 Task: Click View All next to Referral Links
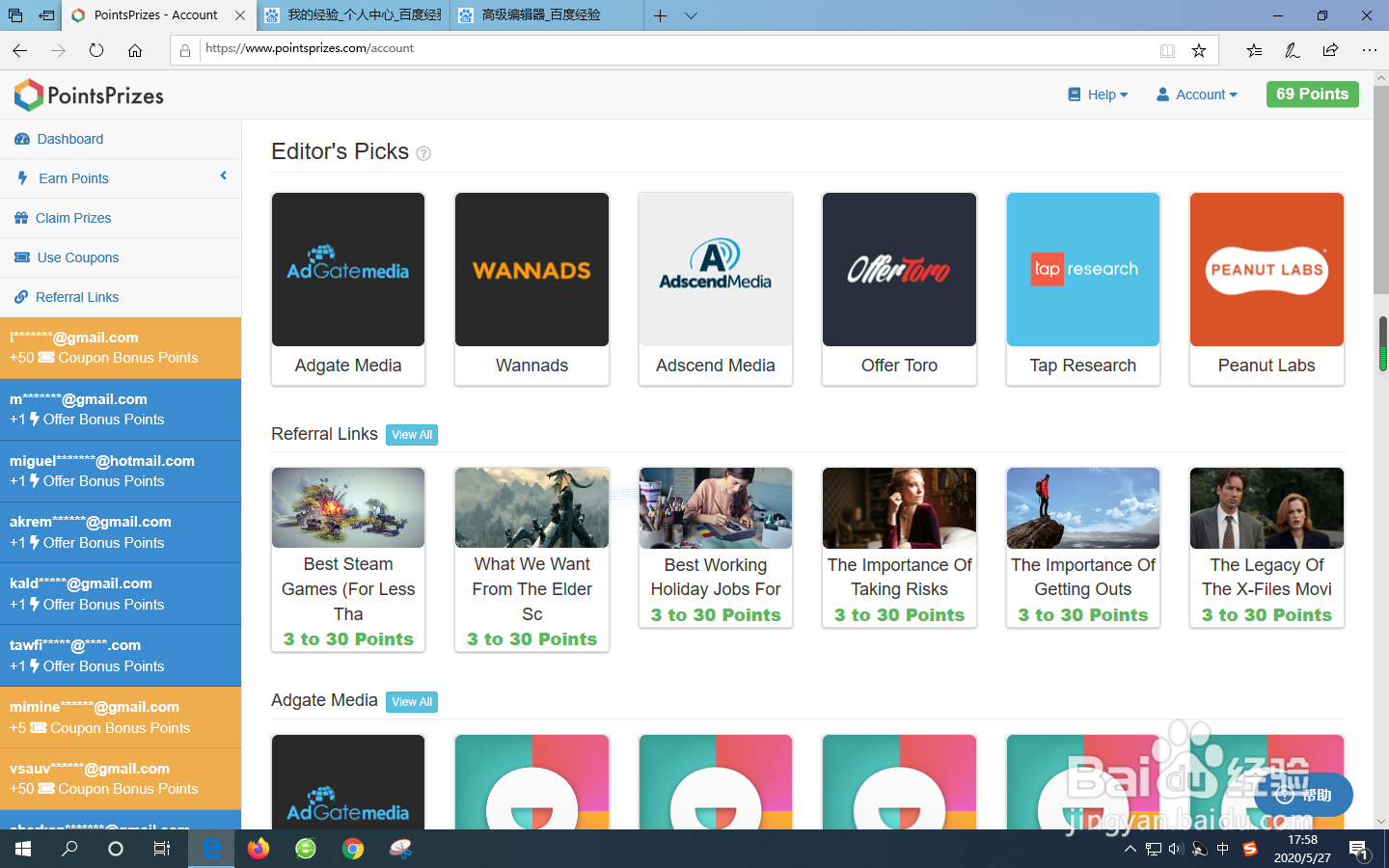[412, 435]
